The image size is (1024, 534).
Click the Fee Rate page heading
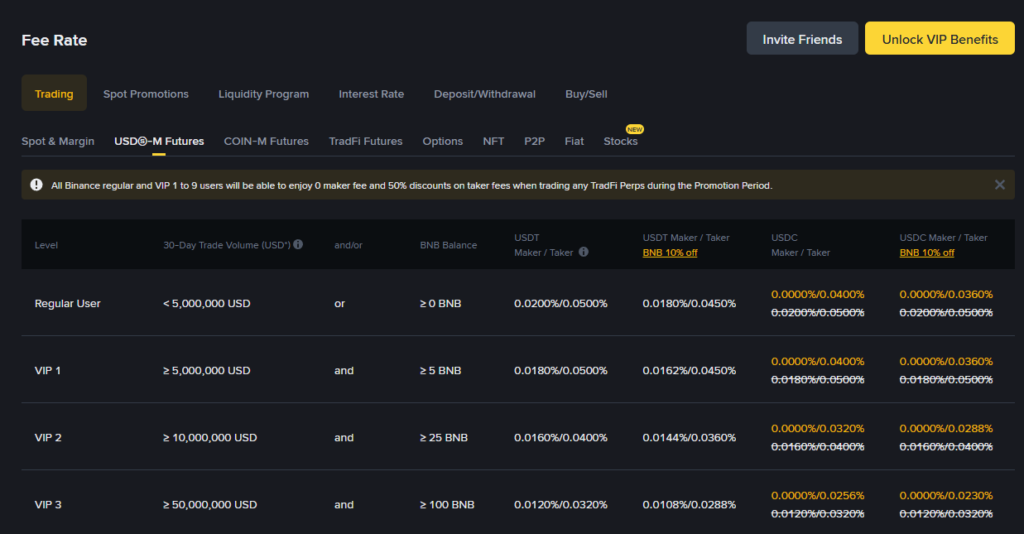point(54,40)
